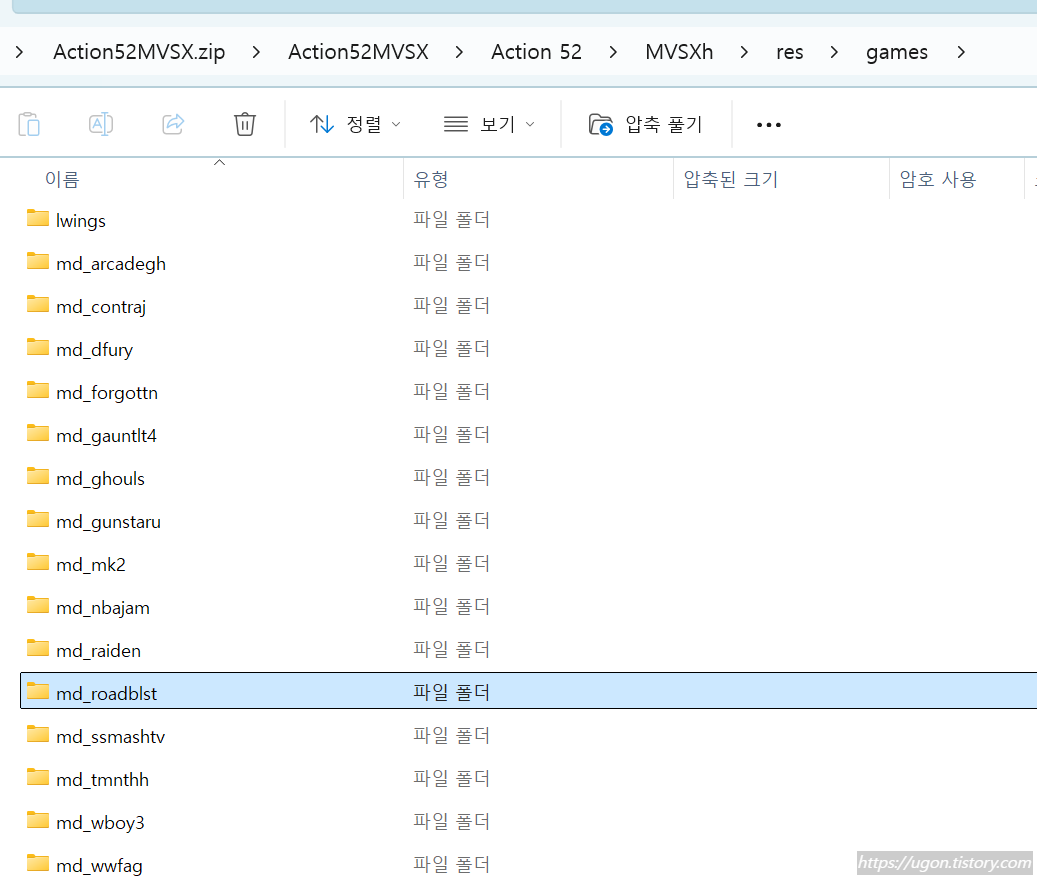Click the md_gunstaru folder name

pyautogui.click(x=108, y=522)
